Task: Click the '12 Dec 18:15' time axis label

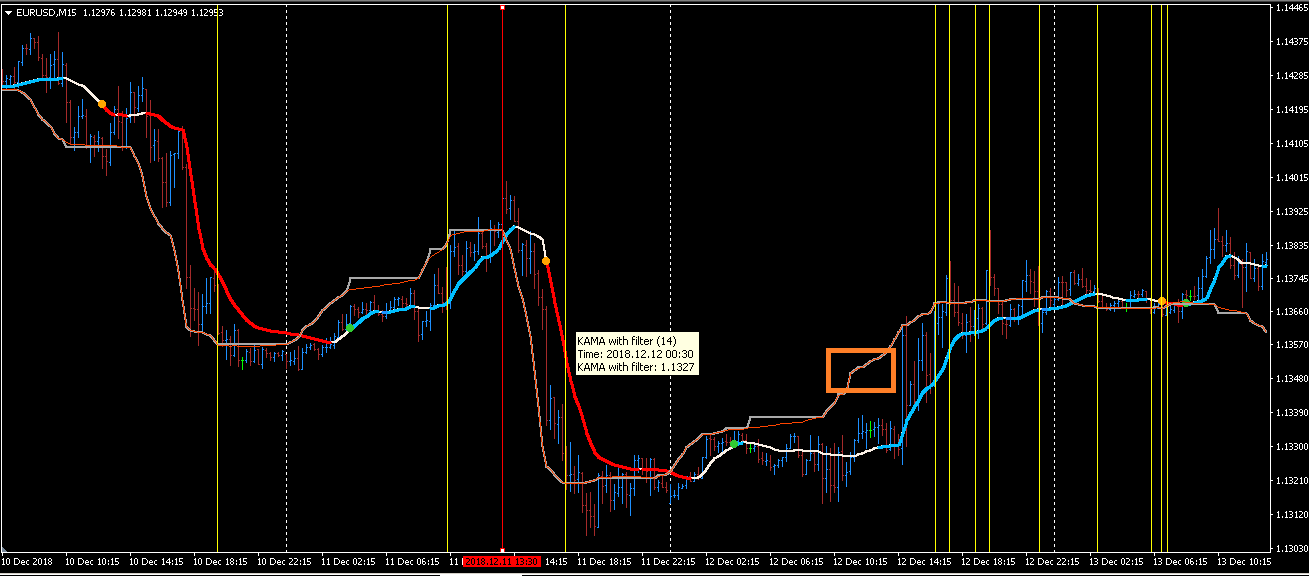Action: point(989,562)
